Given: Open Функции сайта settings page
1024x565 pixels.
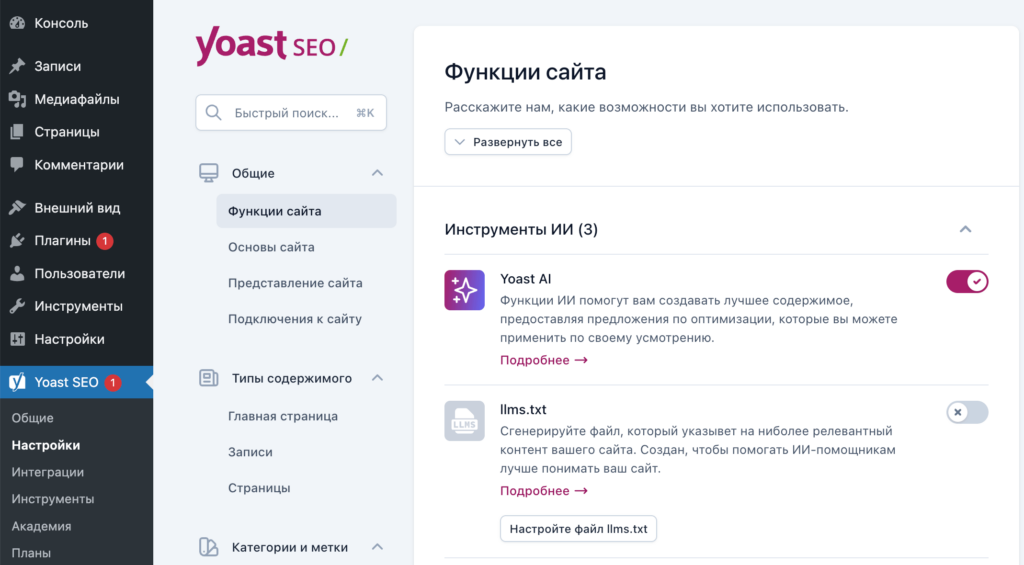Looking at the screenshot, I should point(306,211).
